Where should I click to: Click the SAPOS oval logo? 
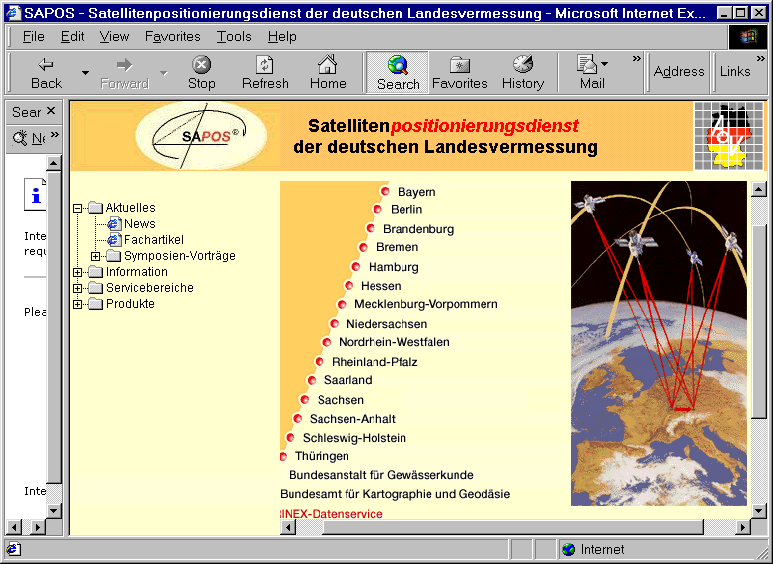(x=201, y=137)
